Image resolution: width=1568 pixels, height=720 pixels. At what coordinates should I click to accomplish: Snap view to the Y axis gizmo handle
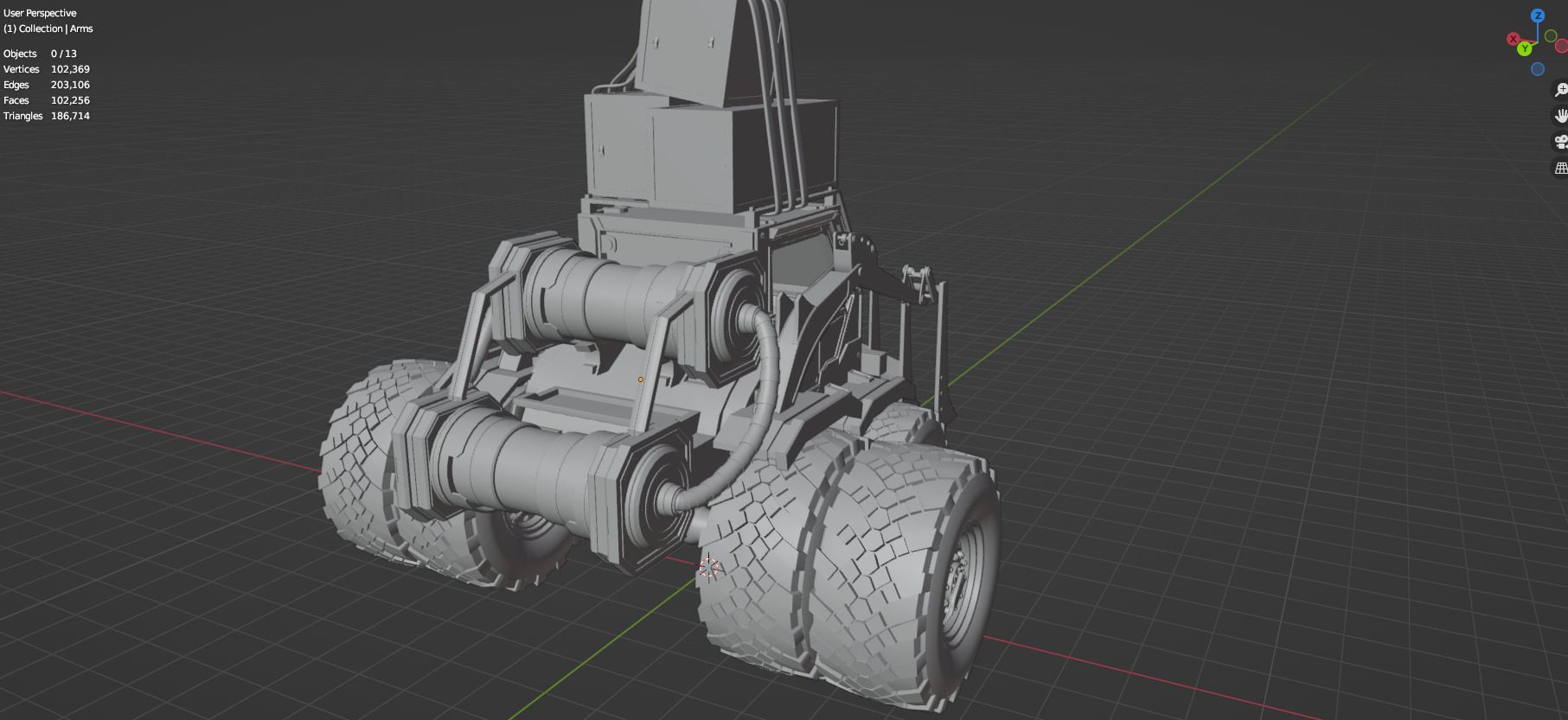1525,49
